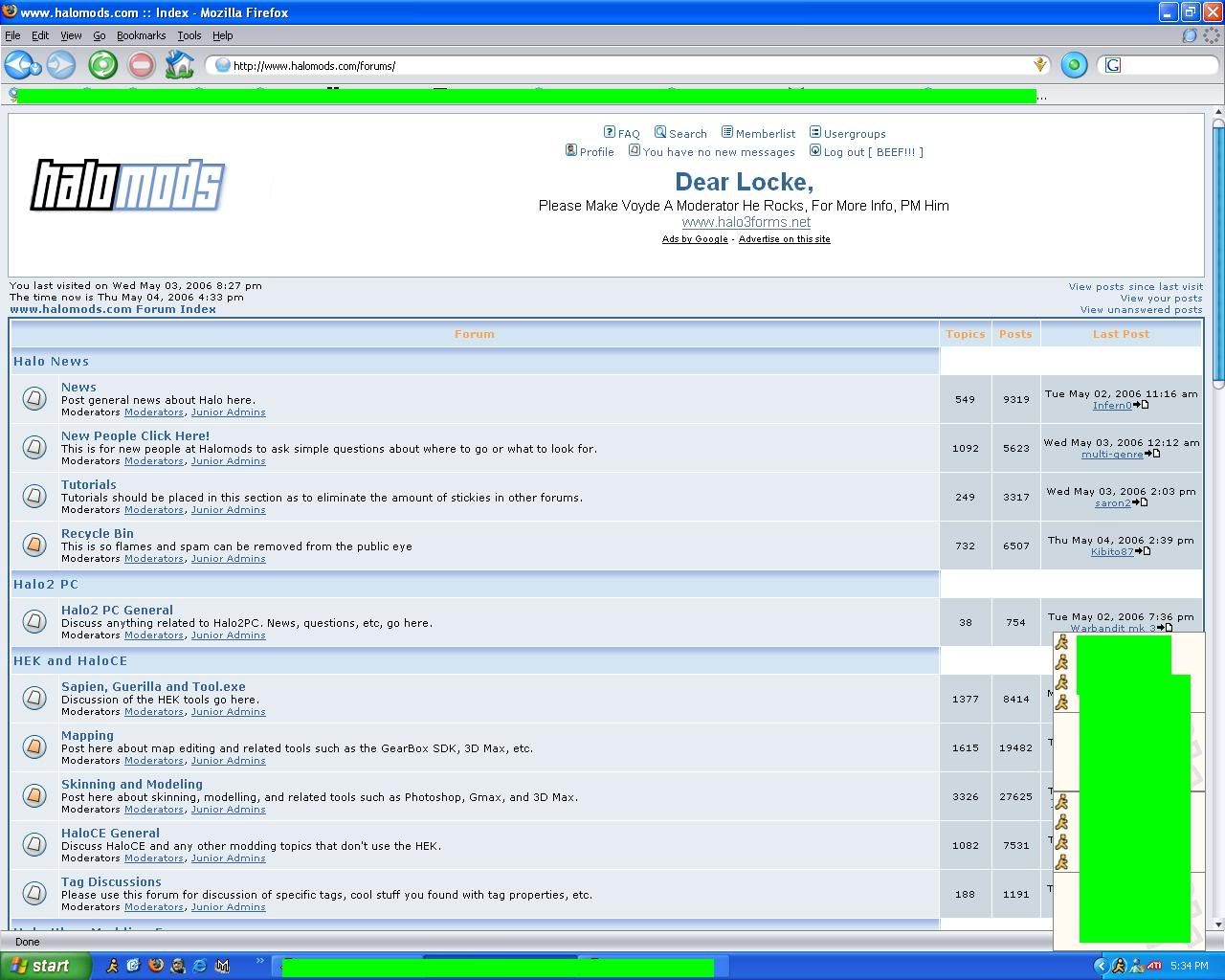Screen dimensions: 1225x980
Task: Go to the Firefox Home page icon
Action: pos(179,65)
